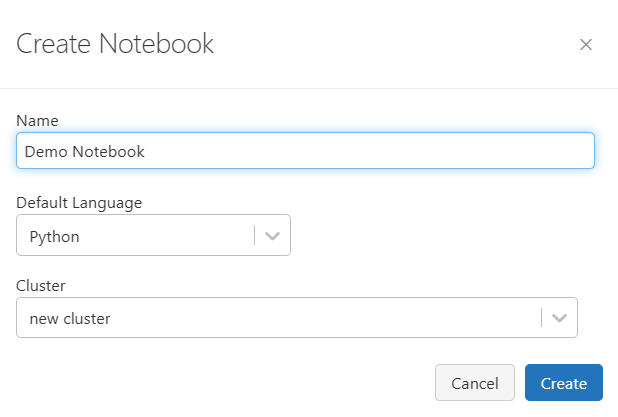
Task: Cancel notebook creation
Action: pos(475,383)
